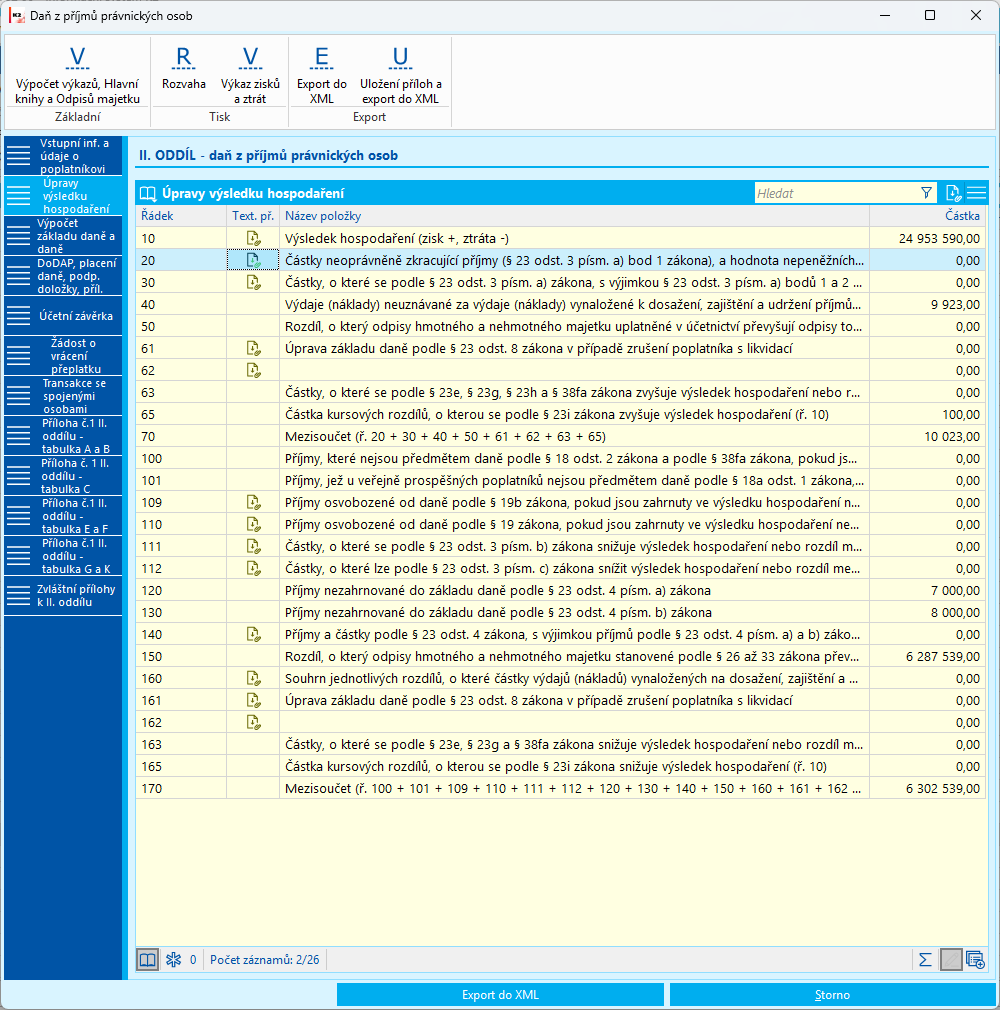1000x1010 pixels.
Task: Run Výpočet výkazů, Hlavní knihy a Odpisů majetku
Action: (77, 75)
